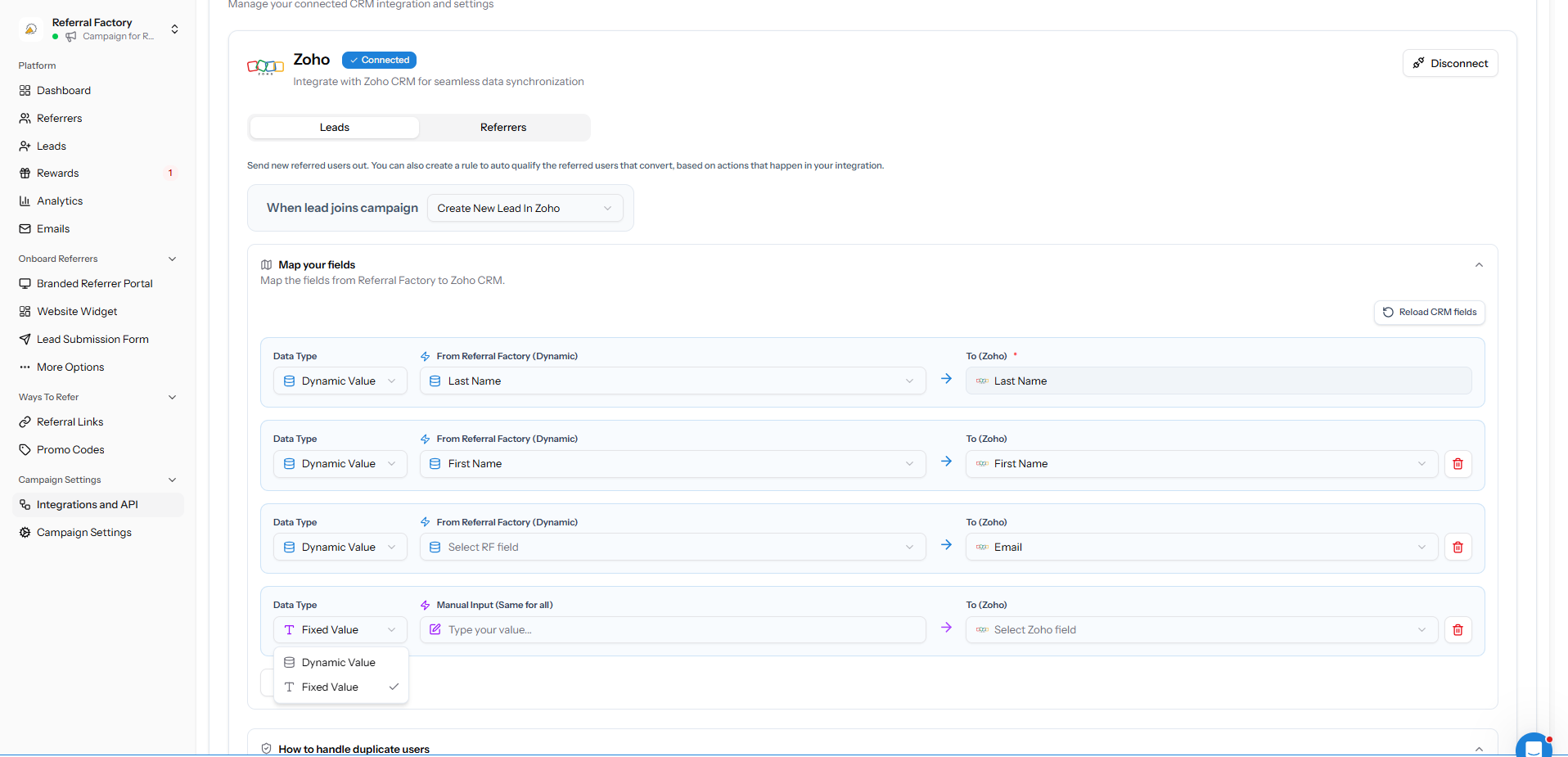Open the Fixed Value data type dropdown
Screen dimensions: 1568x757
point(340,630)
